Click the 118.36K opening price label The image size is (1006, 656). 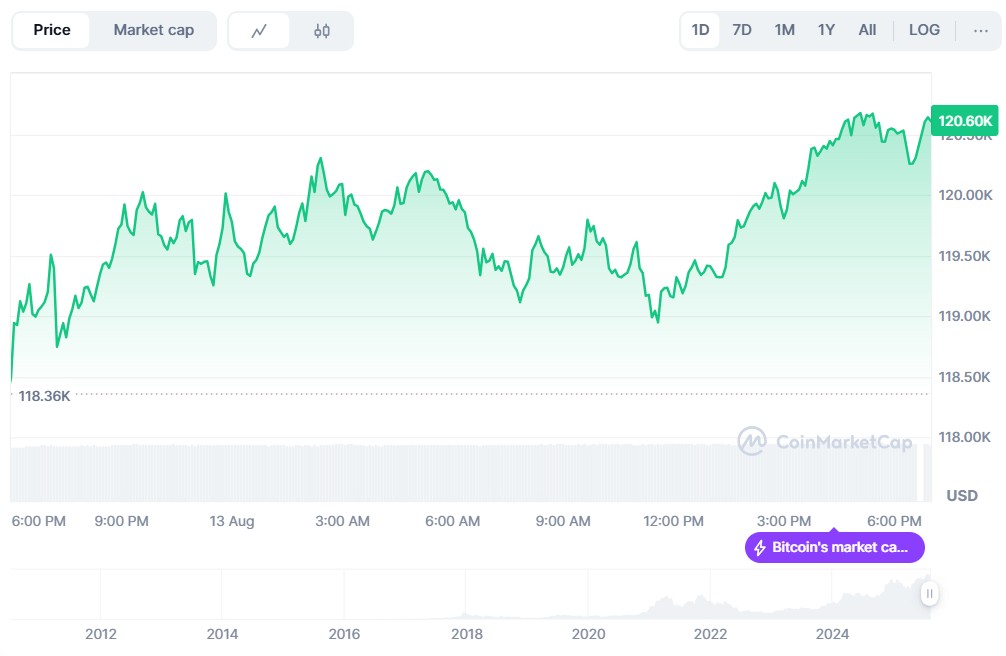click(x=45, y=396)
